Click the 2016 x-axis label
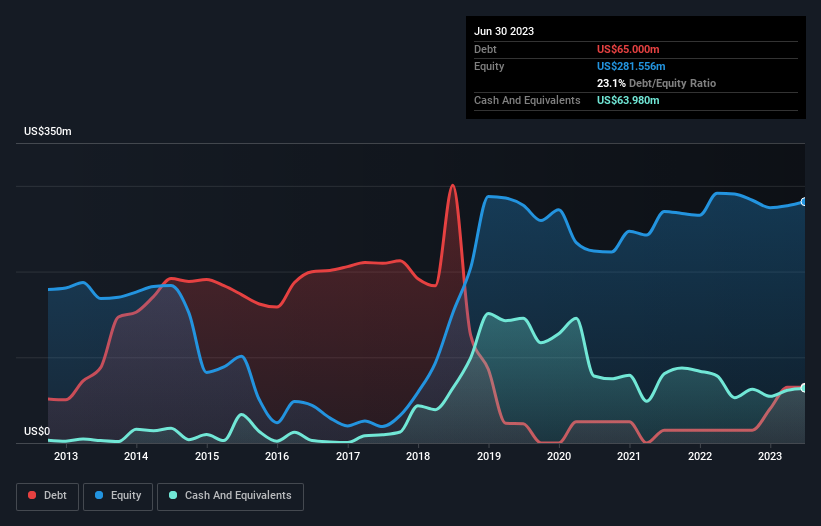This screenshot has height=526, width=821. point(277,456)
